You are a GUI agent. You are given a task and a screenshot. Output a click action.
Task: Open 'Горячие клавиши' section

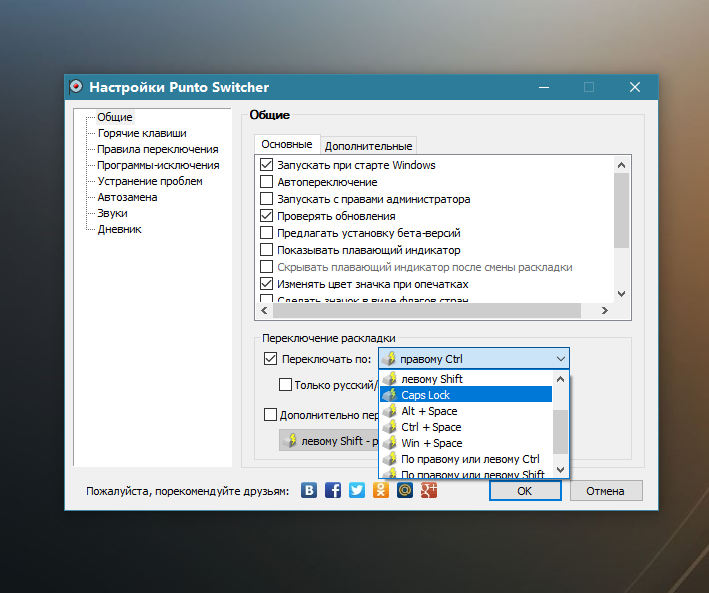142,133
